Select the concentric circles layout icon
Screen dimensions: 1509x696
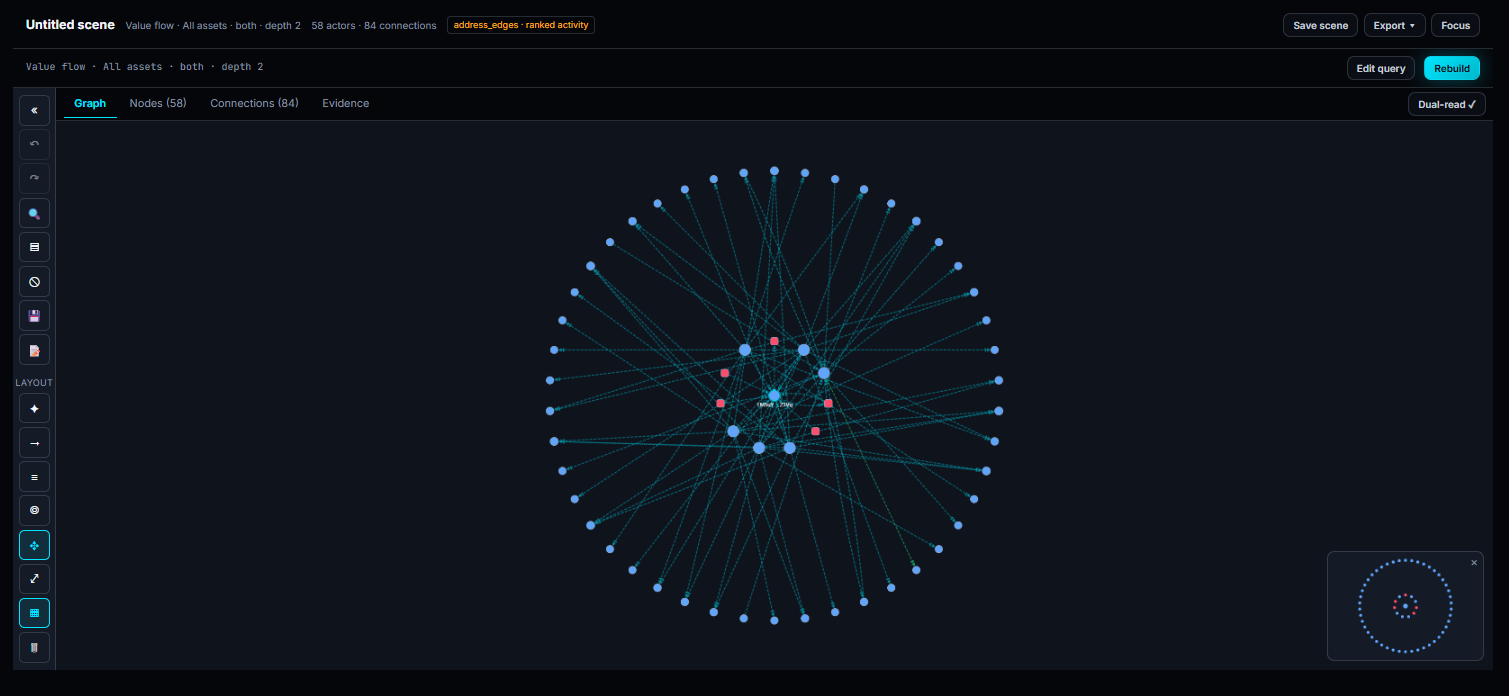coord(34,511)
